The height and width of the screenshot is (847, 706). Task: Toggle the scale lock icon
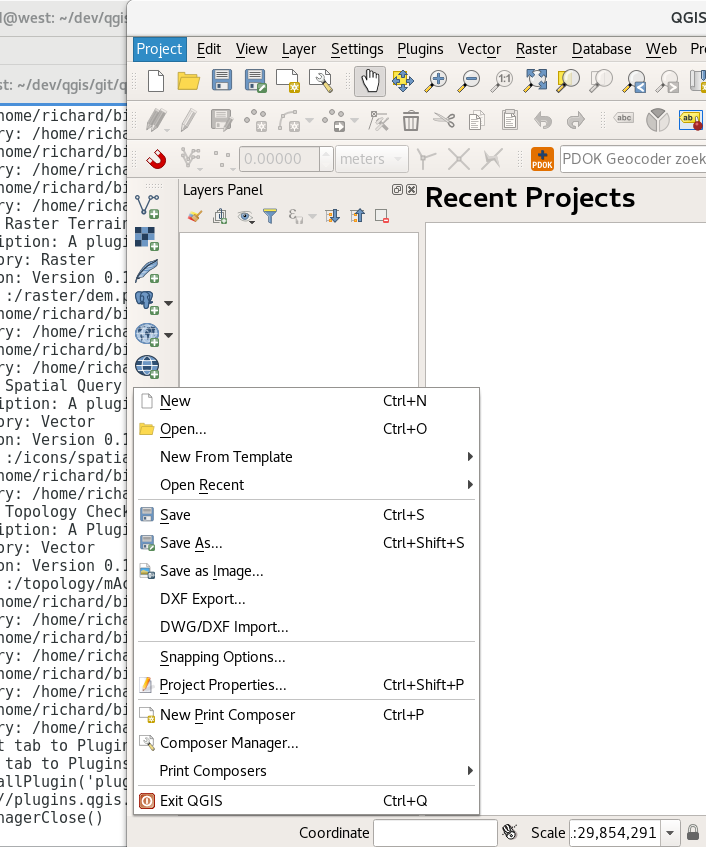point(693,832)
